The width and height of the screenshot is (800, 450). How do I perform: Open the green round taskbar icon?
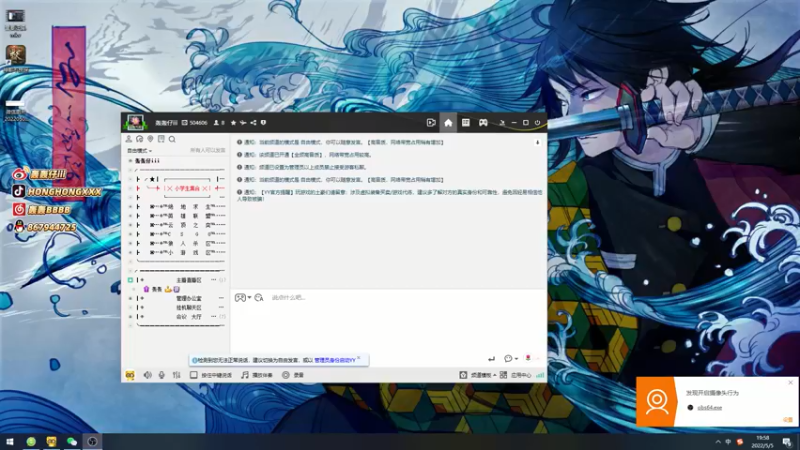point(31,442)
